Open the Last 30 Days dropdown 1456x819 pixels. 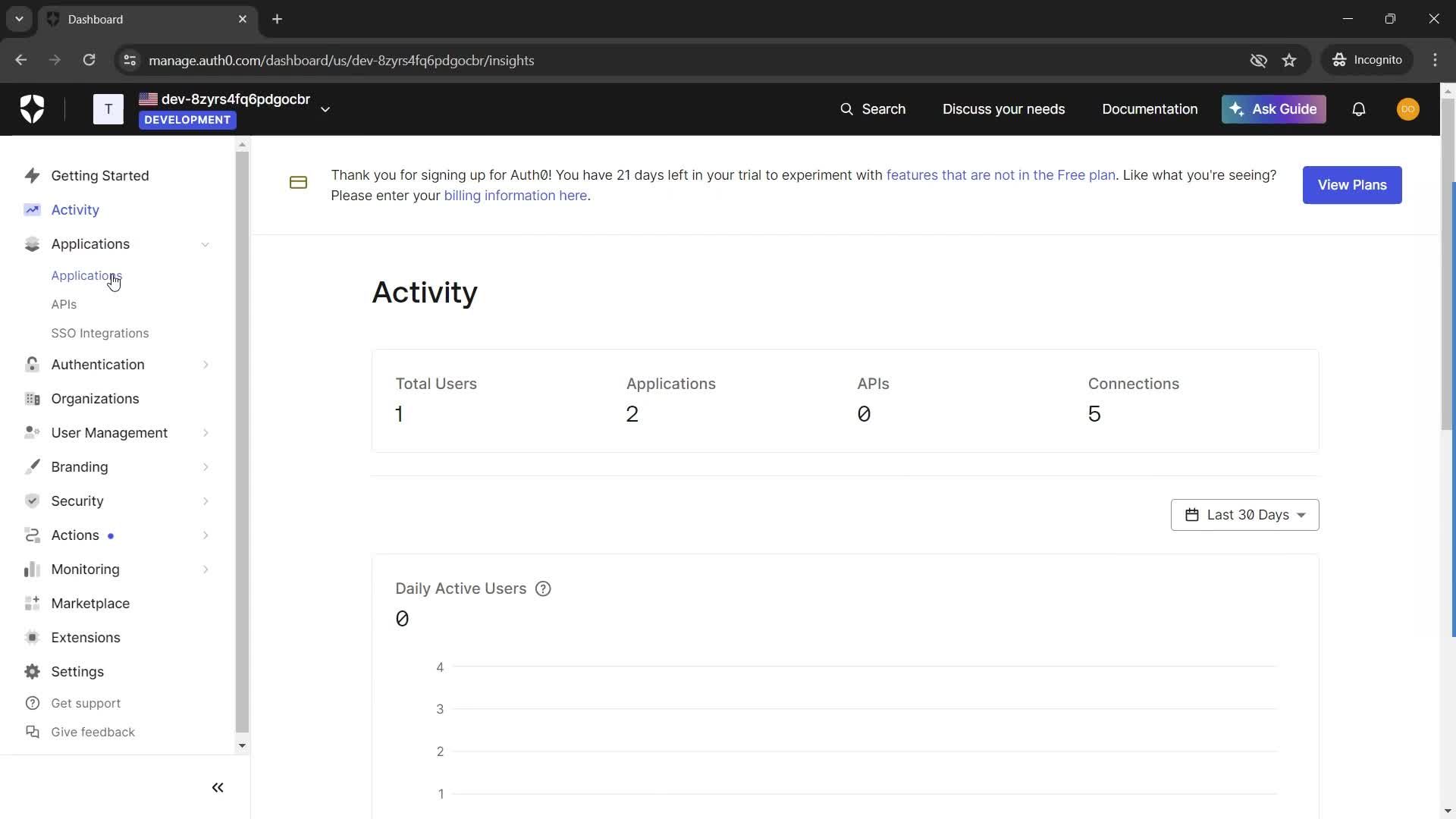pos(1244,515)
